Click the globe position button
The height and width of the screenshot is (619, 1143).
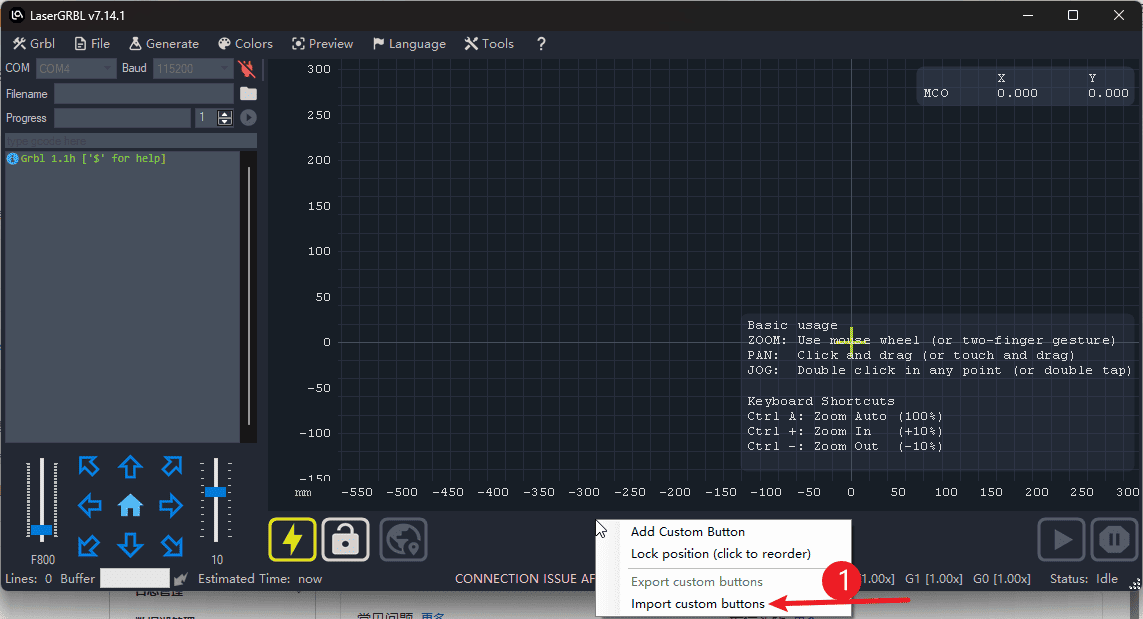(x=404, y=540)
